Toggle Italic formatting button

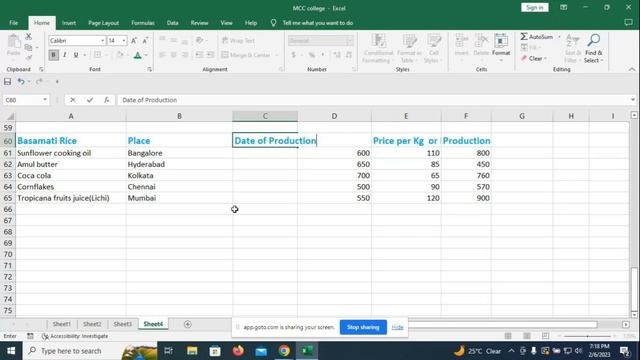64,55
